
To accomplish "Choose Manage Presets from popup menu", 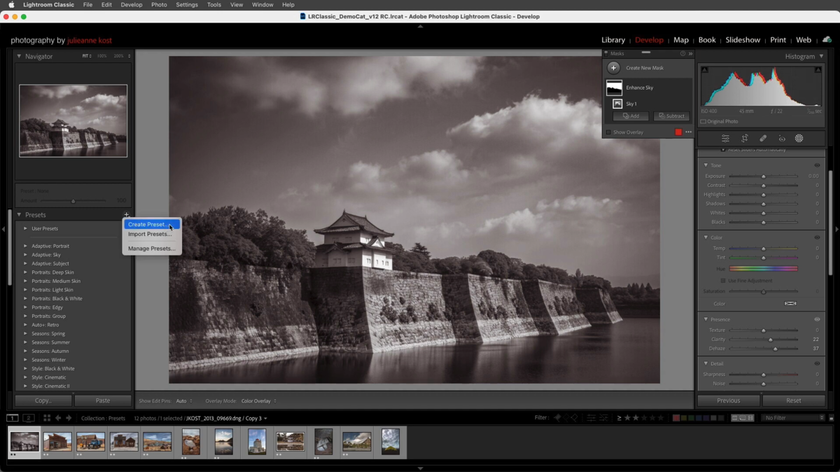I will [152, 249].
